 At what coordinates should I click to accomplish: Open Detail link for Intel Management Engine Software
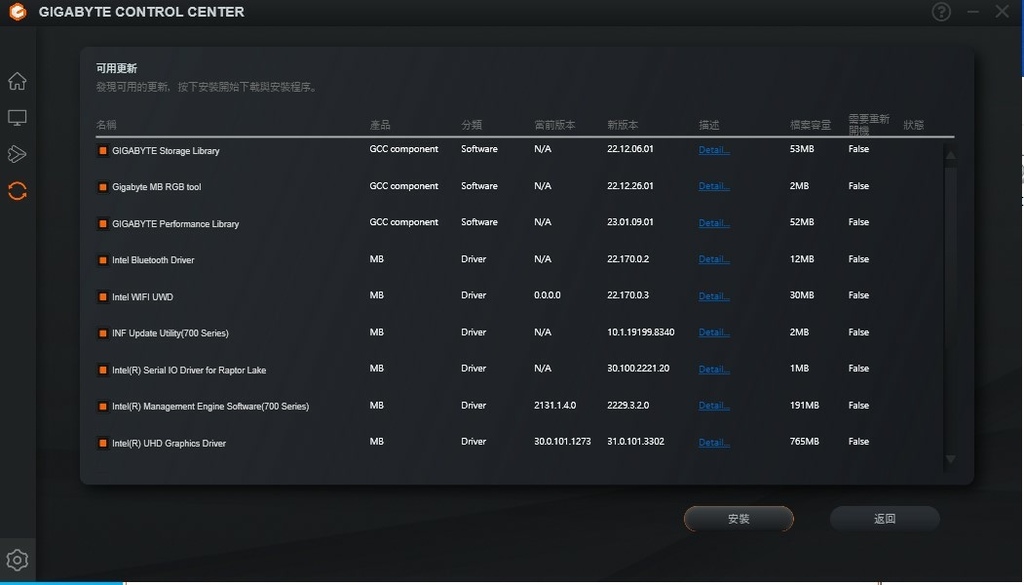714,405
